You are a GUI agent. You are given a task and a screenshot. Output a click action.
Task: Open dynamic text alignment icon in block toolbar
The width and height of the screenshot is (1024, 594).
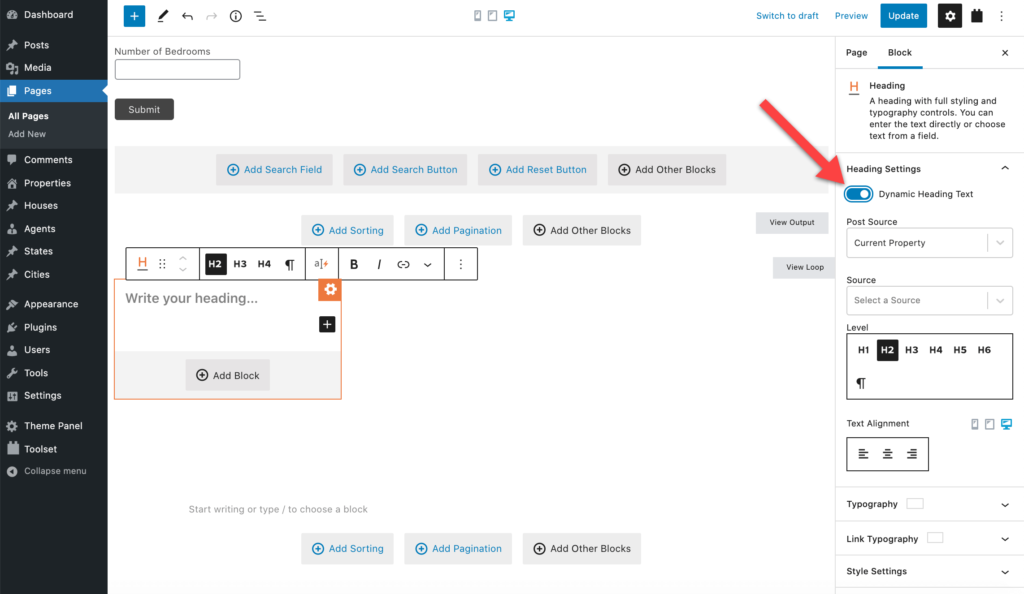pyautogui.click(x=321, y=264)
